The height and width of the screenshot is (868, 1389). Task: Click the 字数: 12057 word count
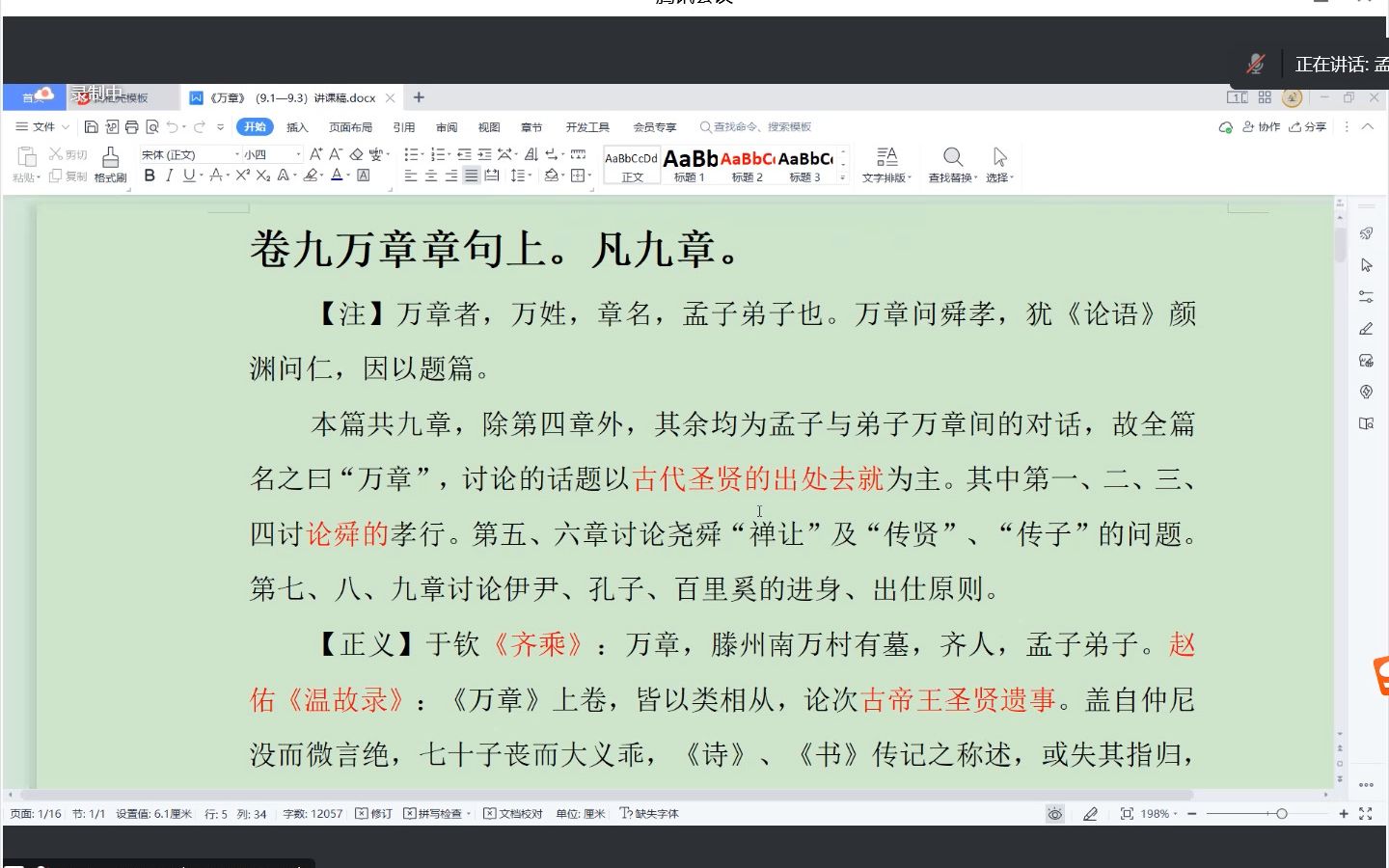coord(313,814)
